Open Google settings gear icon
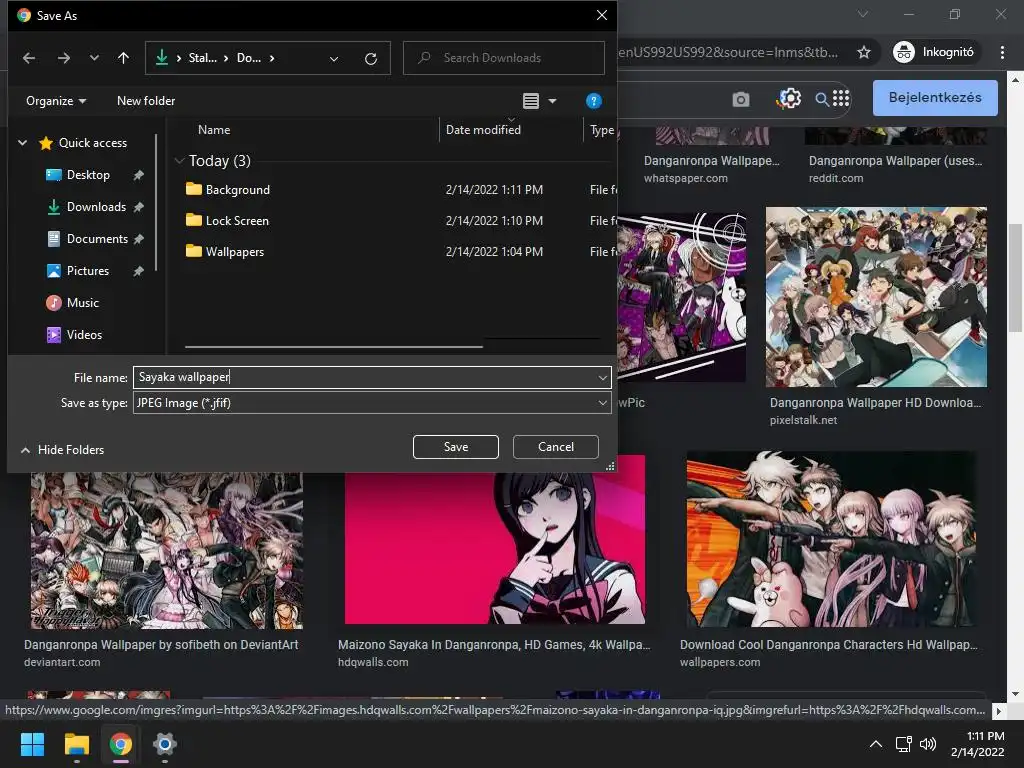The image size is (1024, 768). click(789, 99)
